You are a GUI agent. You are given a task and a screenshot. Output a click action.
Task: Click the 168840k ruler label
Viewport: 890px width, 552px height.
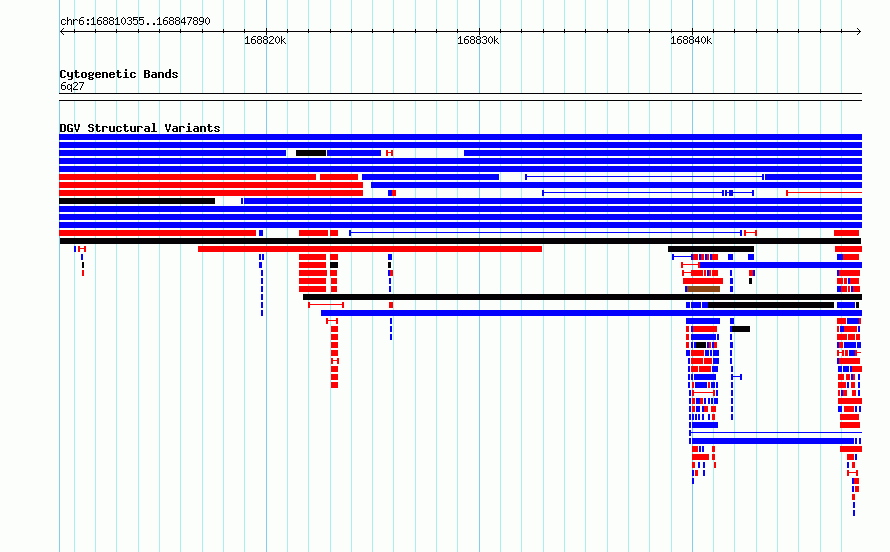pyautogui.click(x=691, y=40)
